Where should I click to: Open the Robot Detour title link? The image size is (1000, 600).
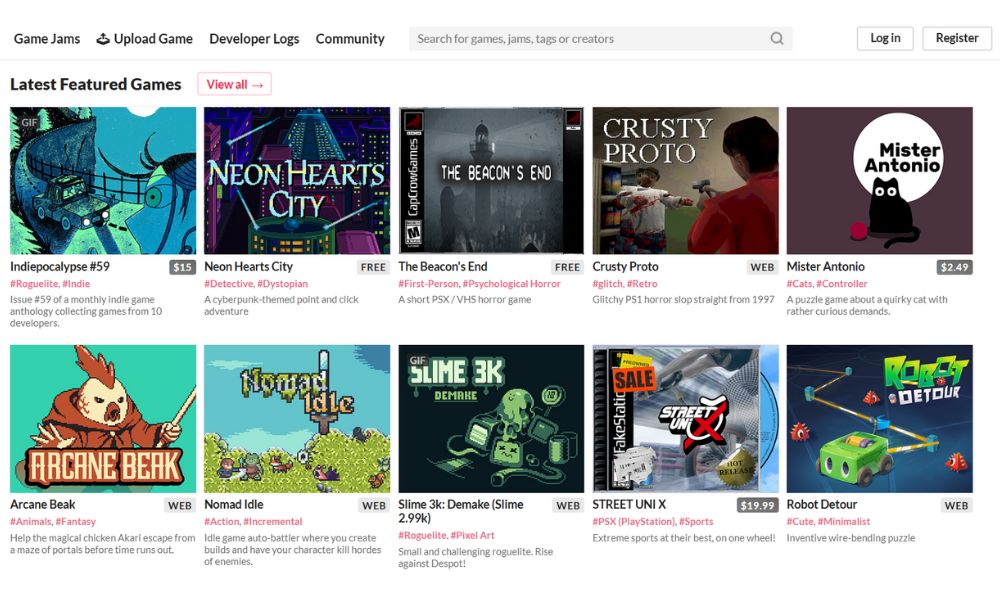pos(822,505)
